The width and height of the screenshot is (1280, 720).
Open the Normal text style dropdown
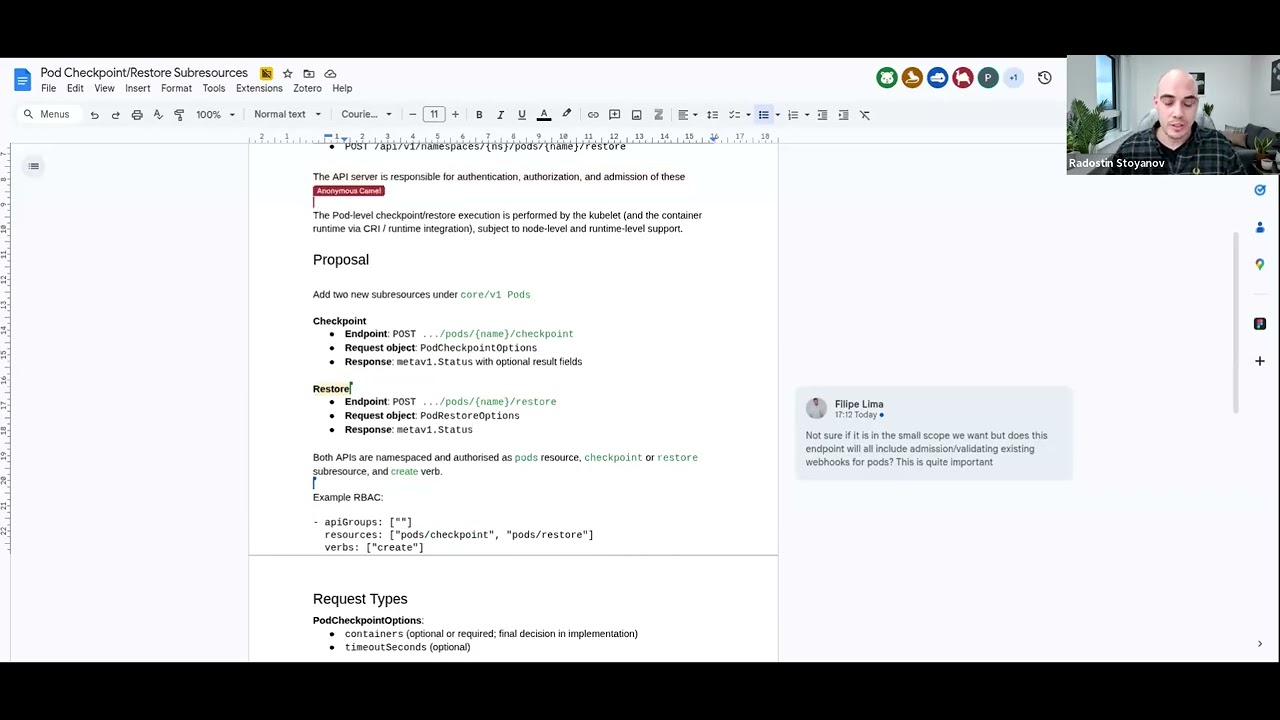[x=287, y=115]
